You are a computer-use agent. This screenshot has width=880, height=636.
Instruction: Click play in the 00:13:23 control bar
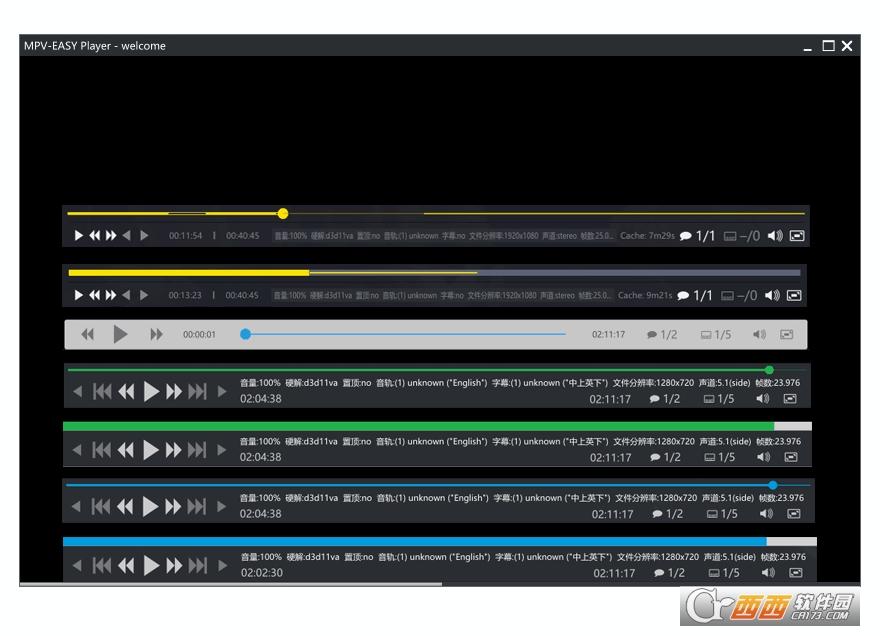tap(79, 295)
